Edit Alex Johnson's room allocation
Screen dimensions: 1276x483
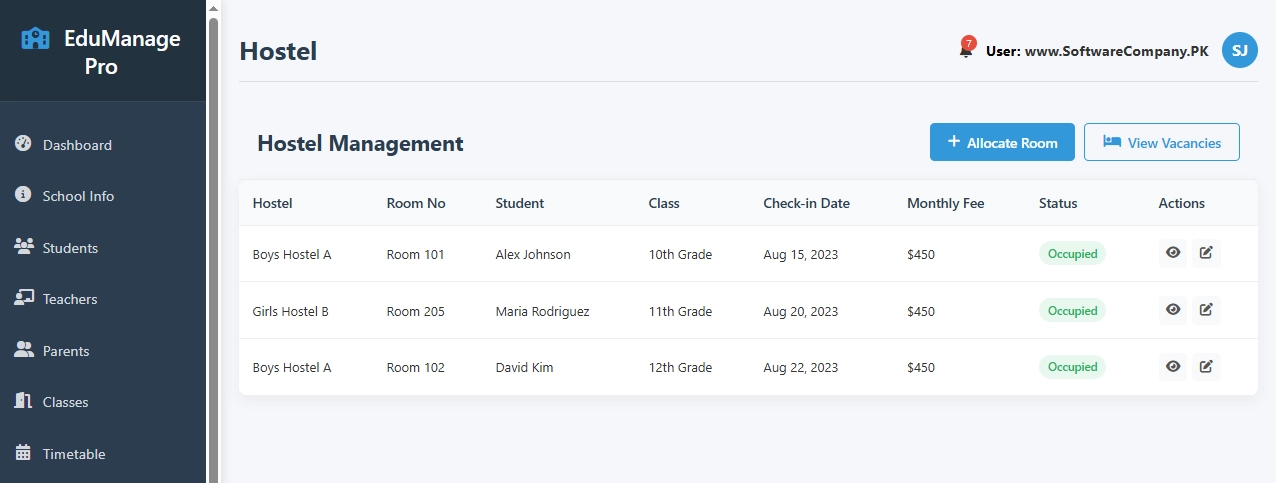1206,253
